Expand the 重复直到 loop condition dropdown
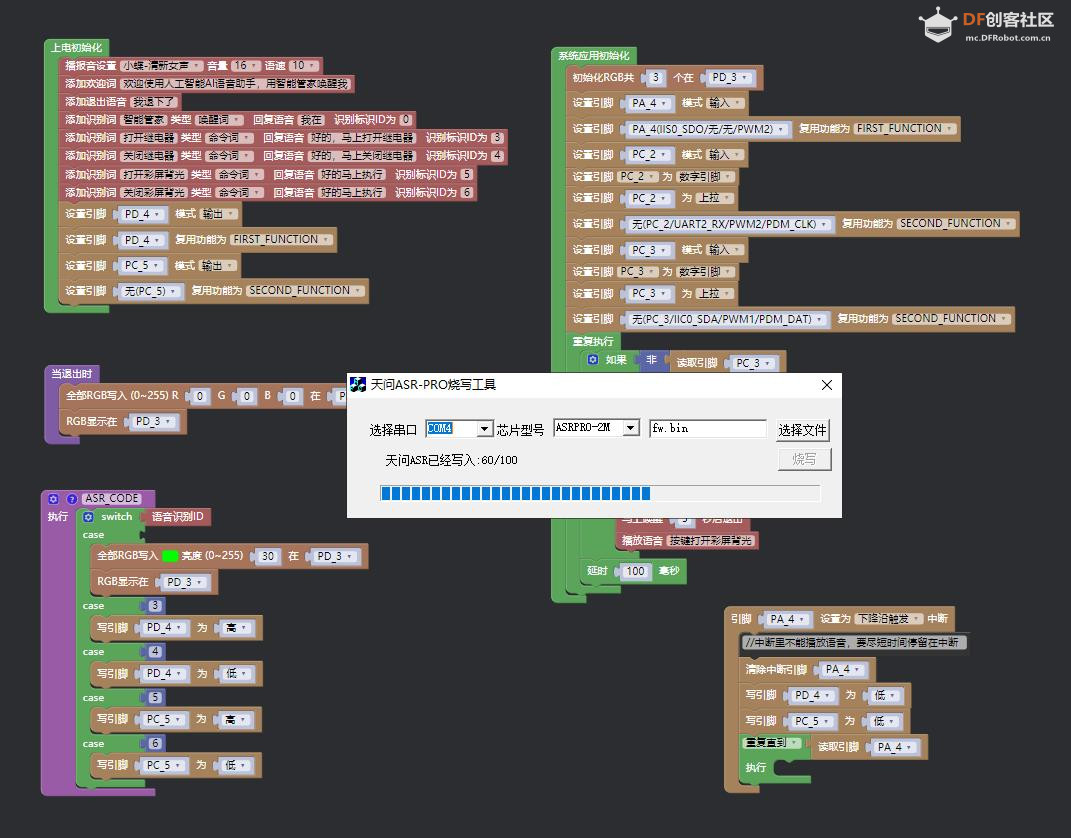1071x838 pixels. [794, 743]
